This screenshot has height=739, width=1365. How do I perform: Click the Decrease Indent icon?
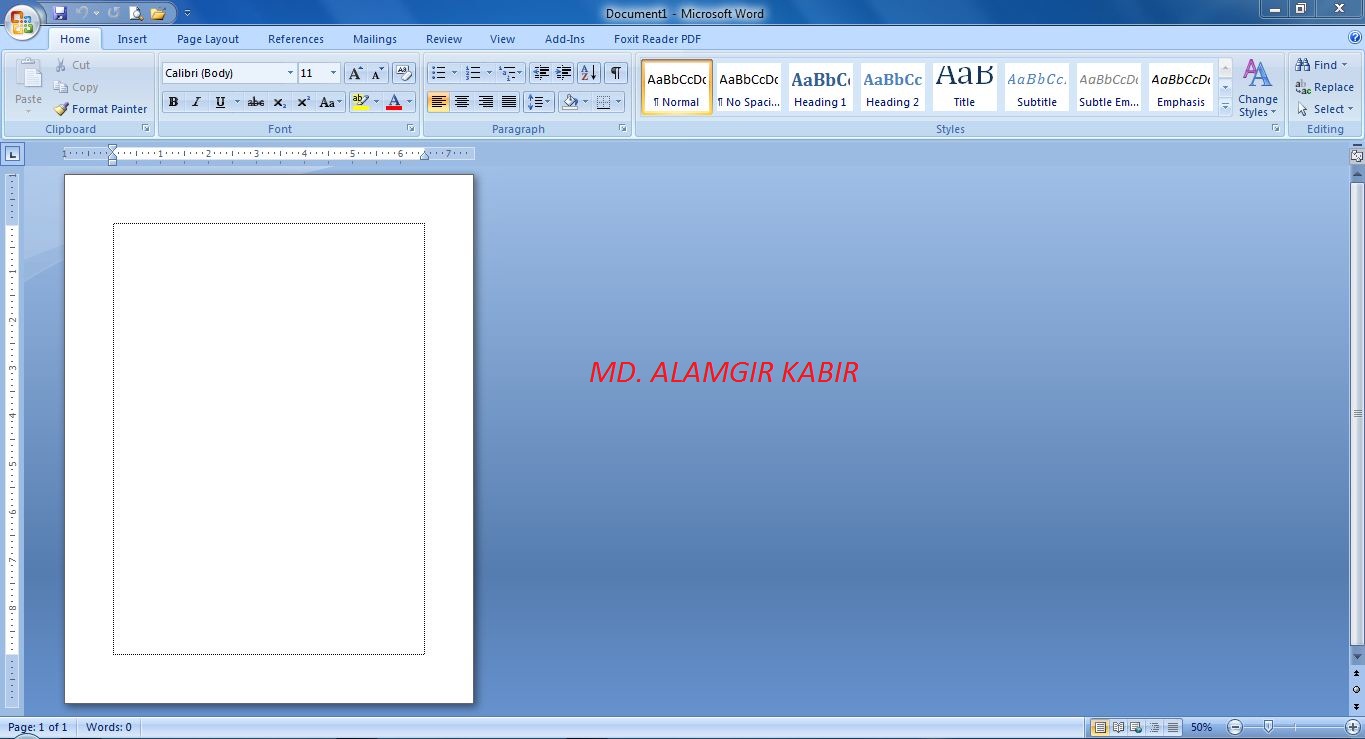(541, 73)
